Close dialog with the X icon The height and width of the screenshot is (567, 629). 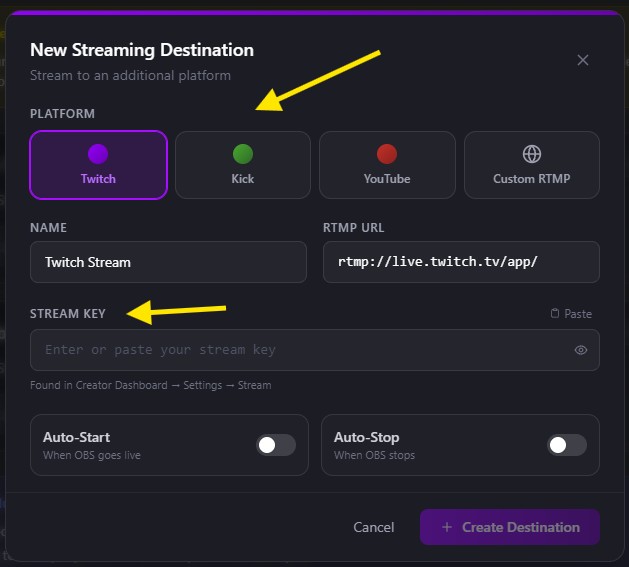coord(582,60)
